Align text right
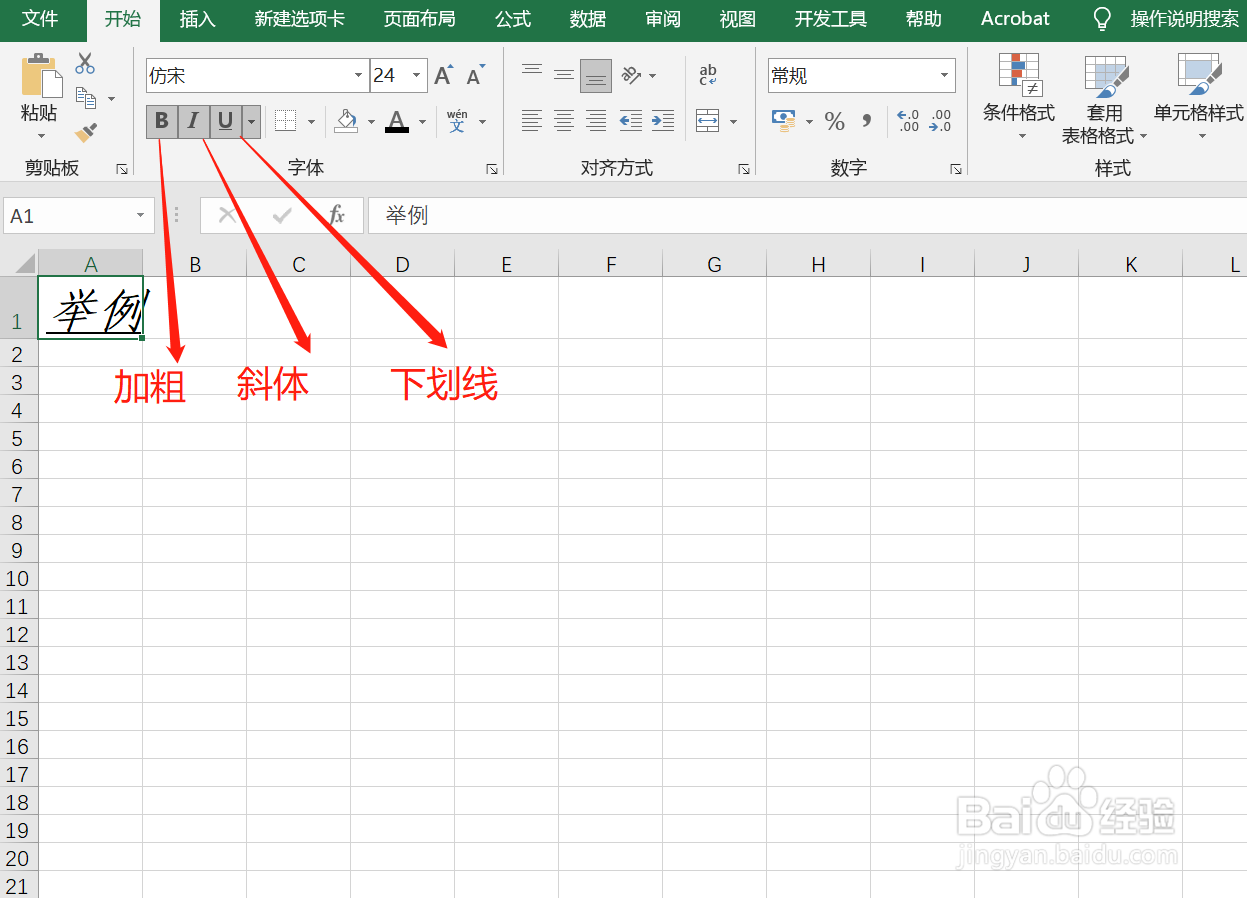The image size is (1247, 898). click(x=596, y=121)
